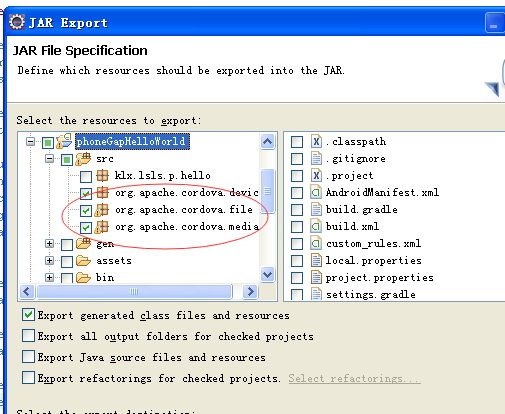Collapse the src folder tree node

point(49,159)
